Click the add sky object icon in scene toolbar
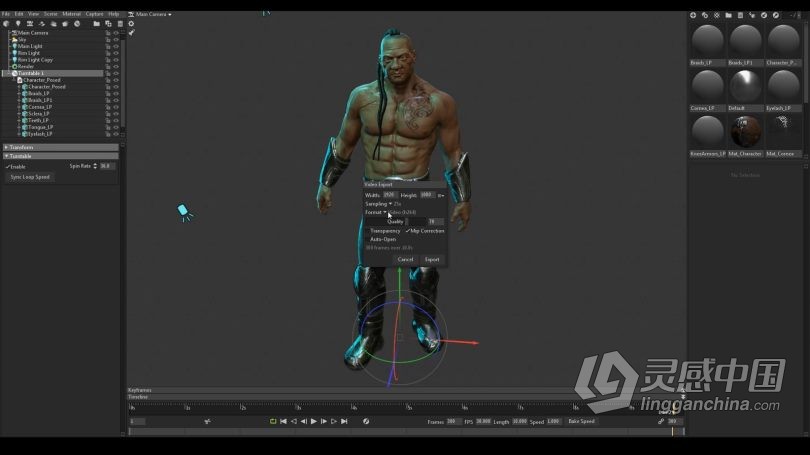Viewport: 810px width, 455px height. [6, 24]
